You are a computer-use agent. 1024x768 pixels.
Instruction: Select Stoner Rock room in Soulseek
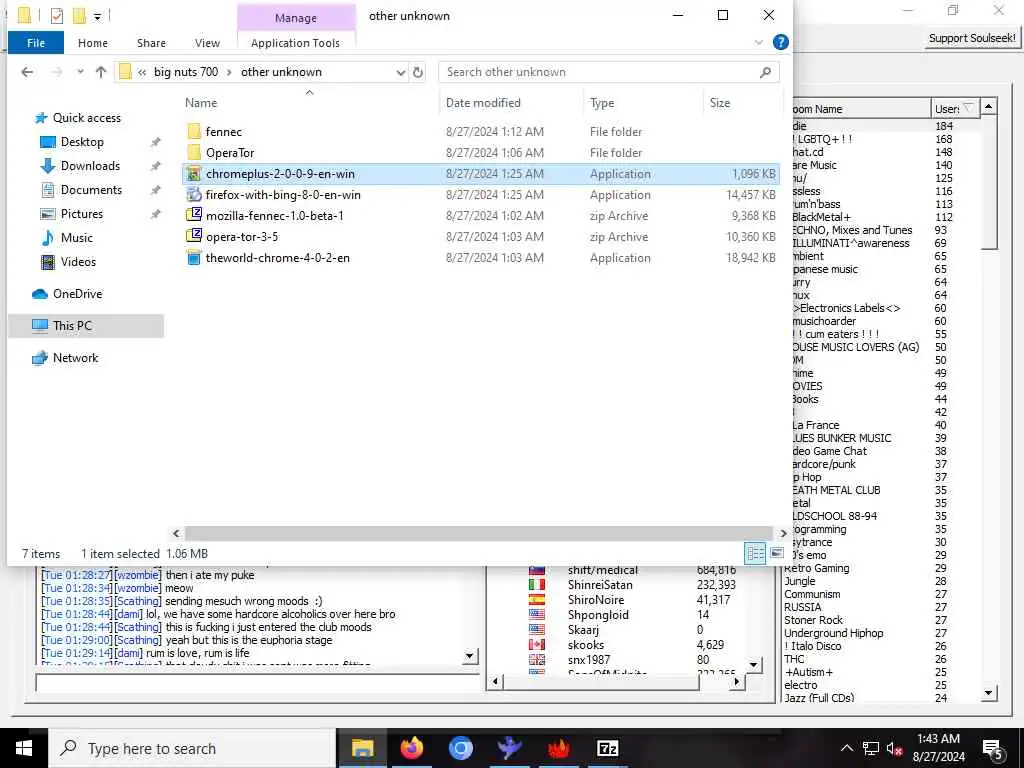813,620
